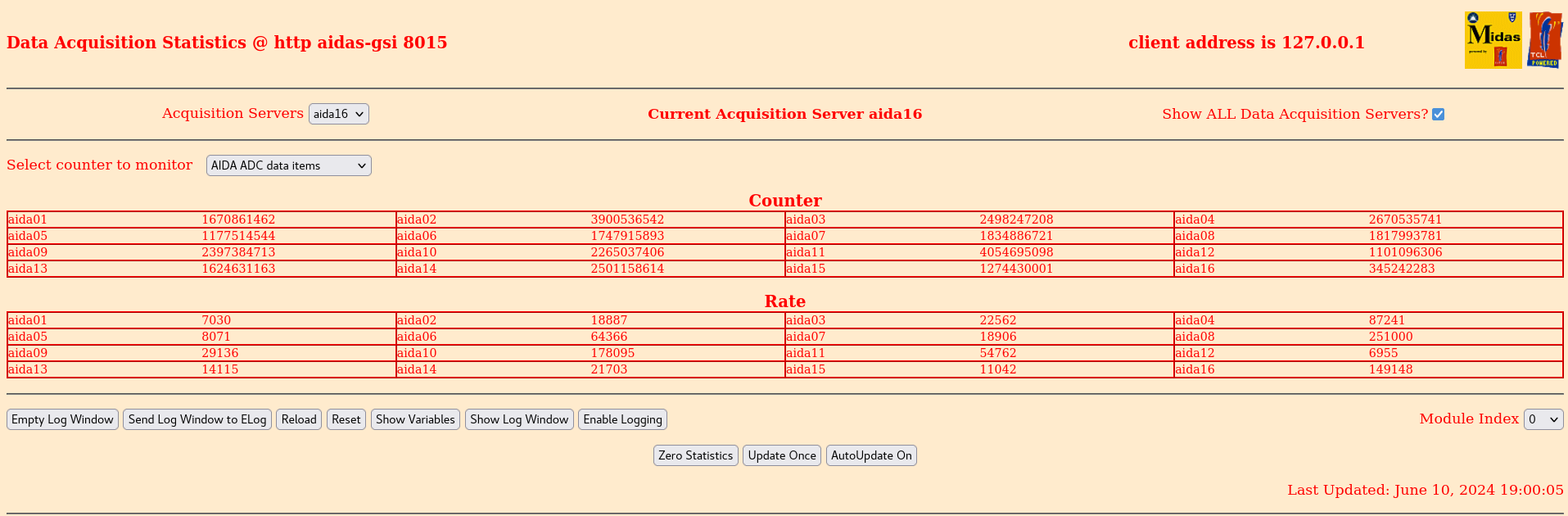Open Show Variables
This screenshot has height=516, width=1568.
tap(415, 419)
